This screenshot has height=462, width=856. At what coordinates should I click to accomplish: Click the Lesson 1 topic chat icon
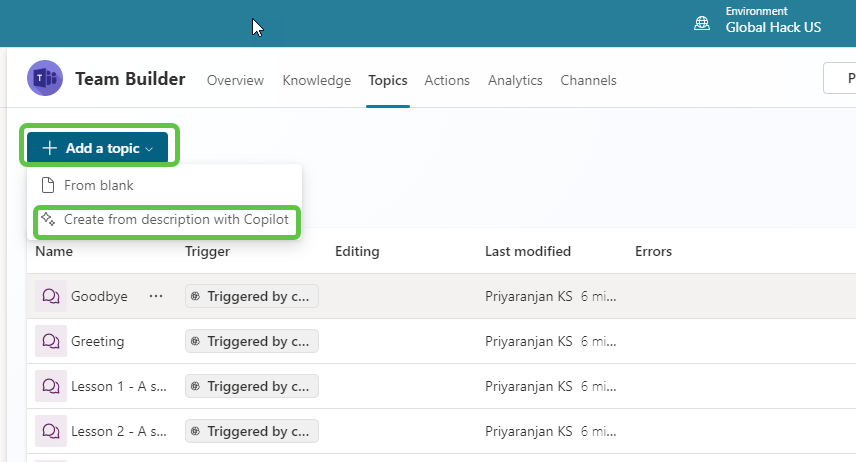(50, 386)
